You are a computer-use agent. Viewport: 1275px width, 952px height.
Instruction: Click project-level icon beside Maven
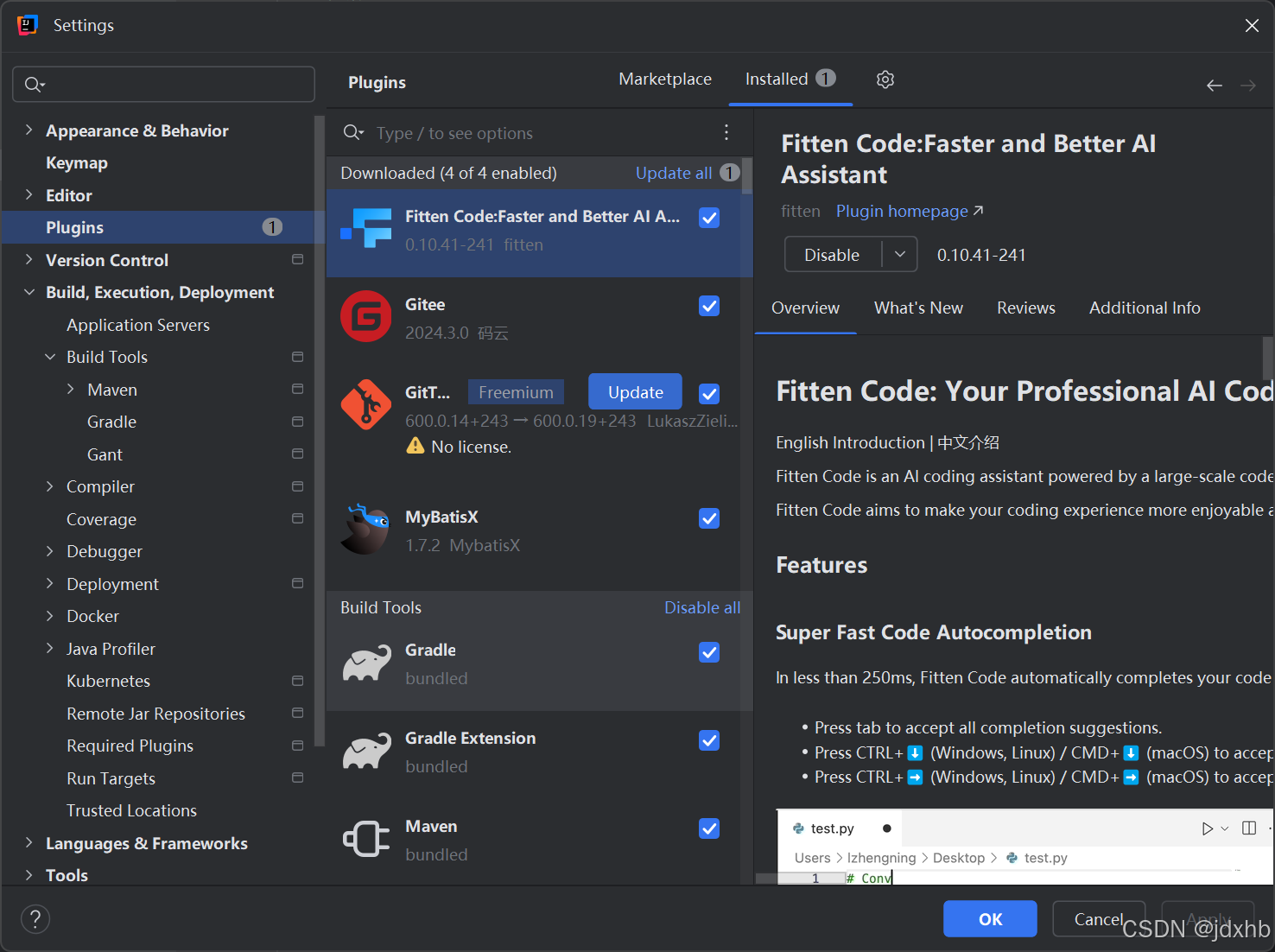tap(298, 389)
